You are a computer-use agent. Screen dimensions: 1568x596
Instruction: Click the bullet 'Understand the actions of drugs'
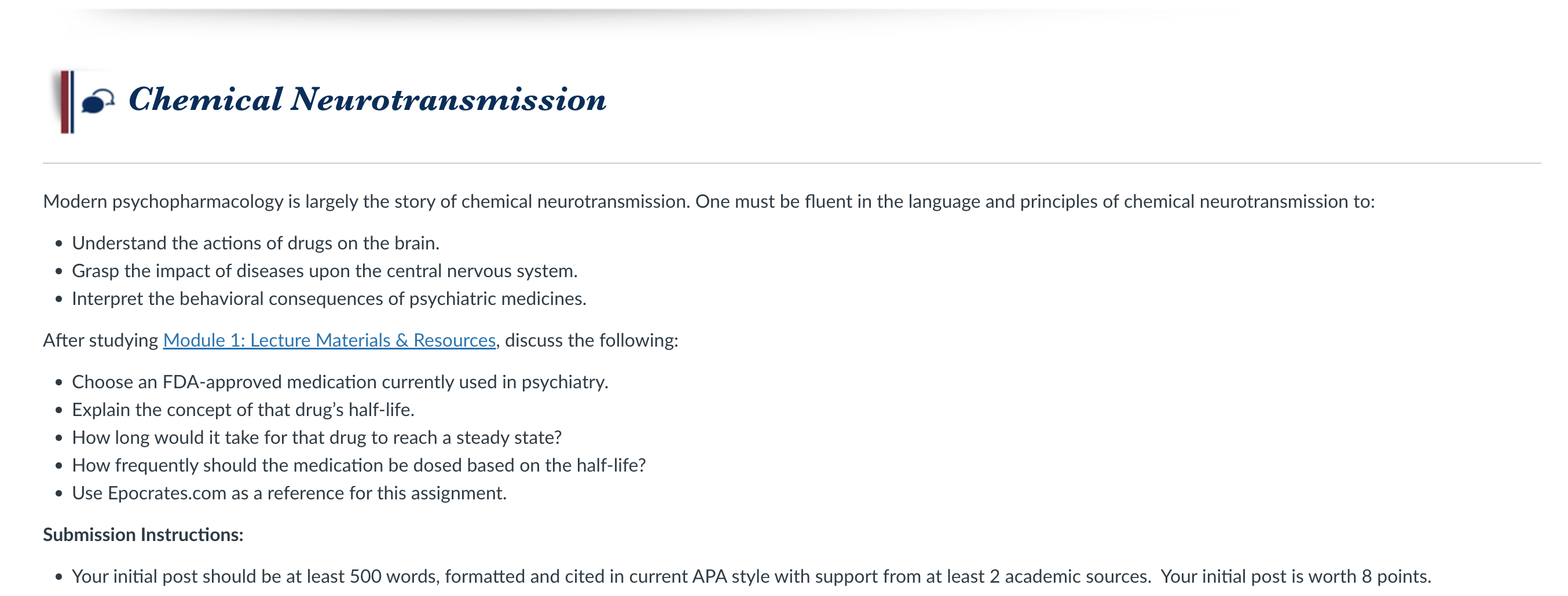pyautogui.click(x=256, y=243)
